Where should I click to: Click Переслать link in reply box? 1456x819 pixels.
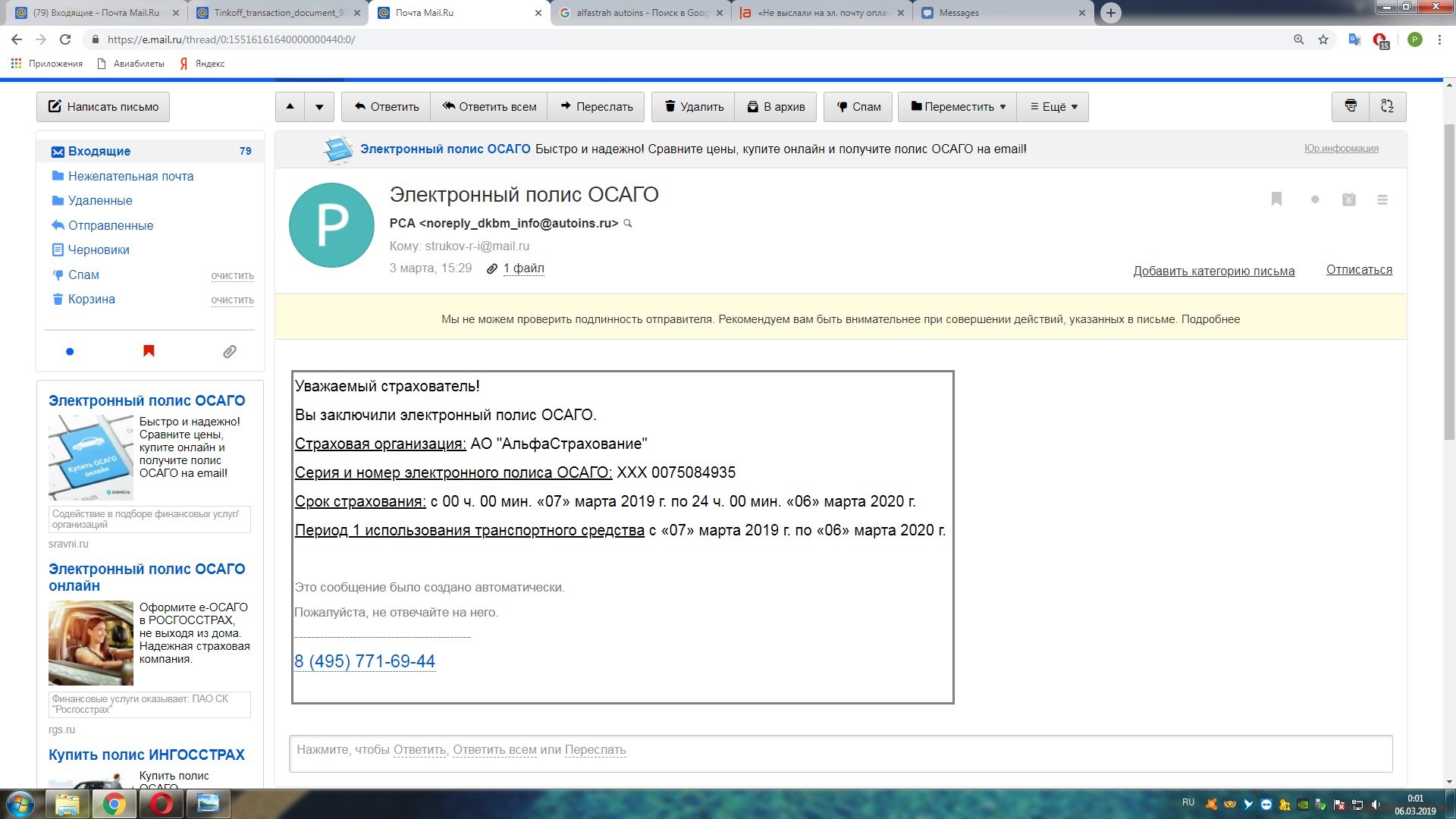pos(595,750)
